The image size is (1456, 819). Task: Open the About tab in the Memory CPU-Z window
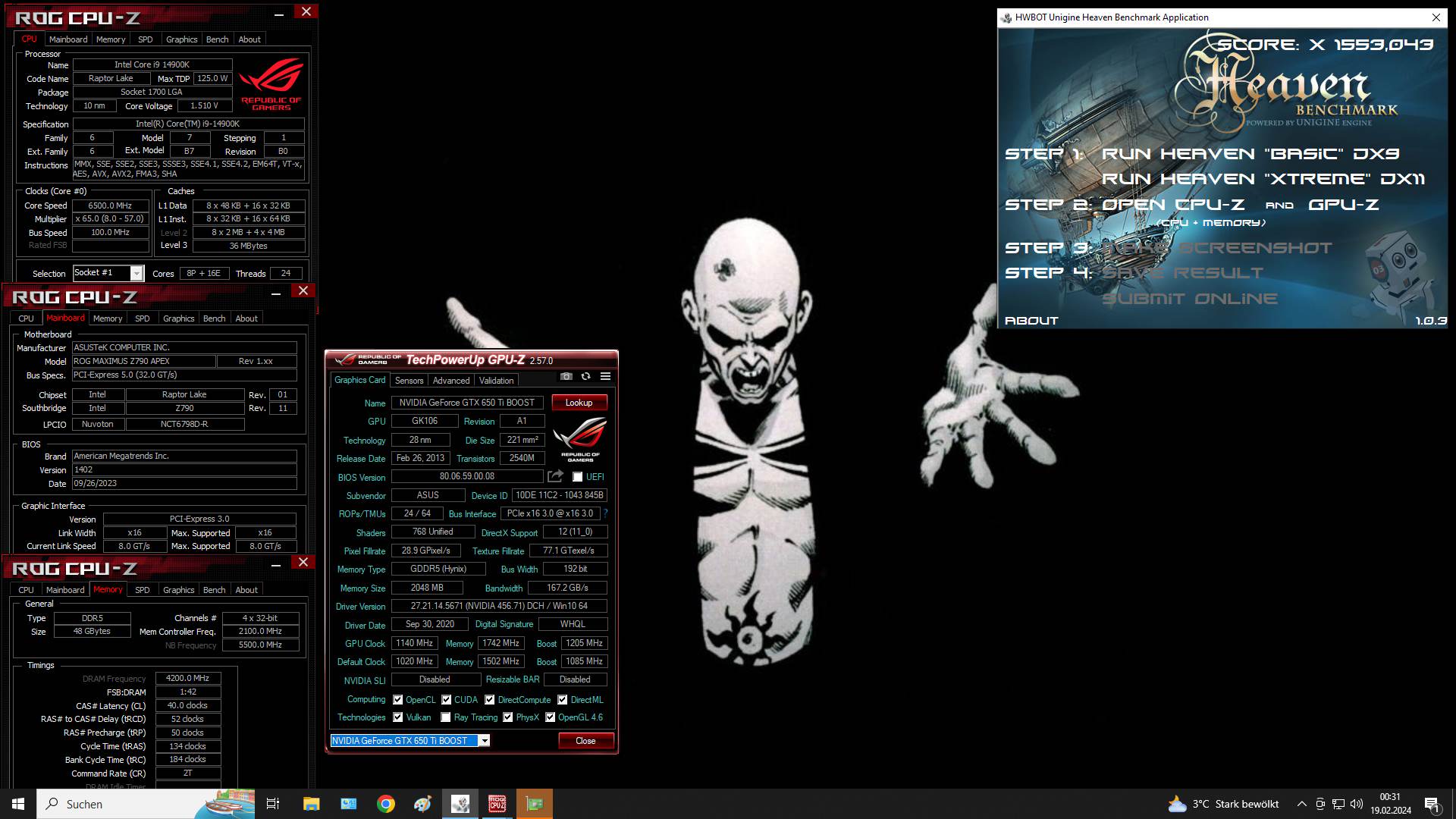click(246, 590)
